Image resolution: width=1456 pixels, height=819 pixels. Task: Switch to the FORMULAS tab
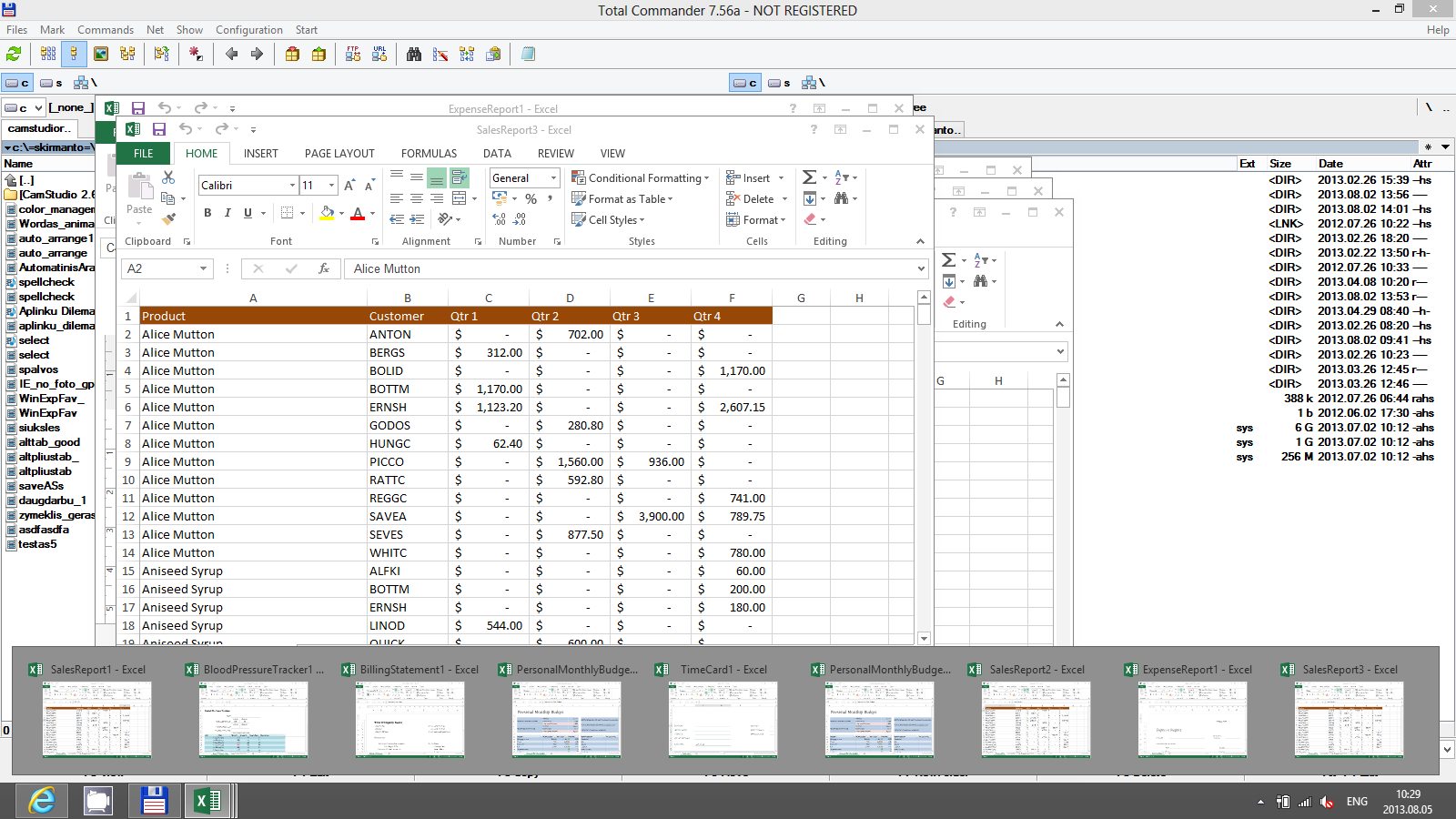[430, 154]
